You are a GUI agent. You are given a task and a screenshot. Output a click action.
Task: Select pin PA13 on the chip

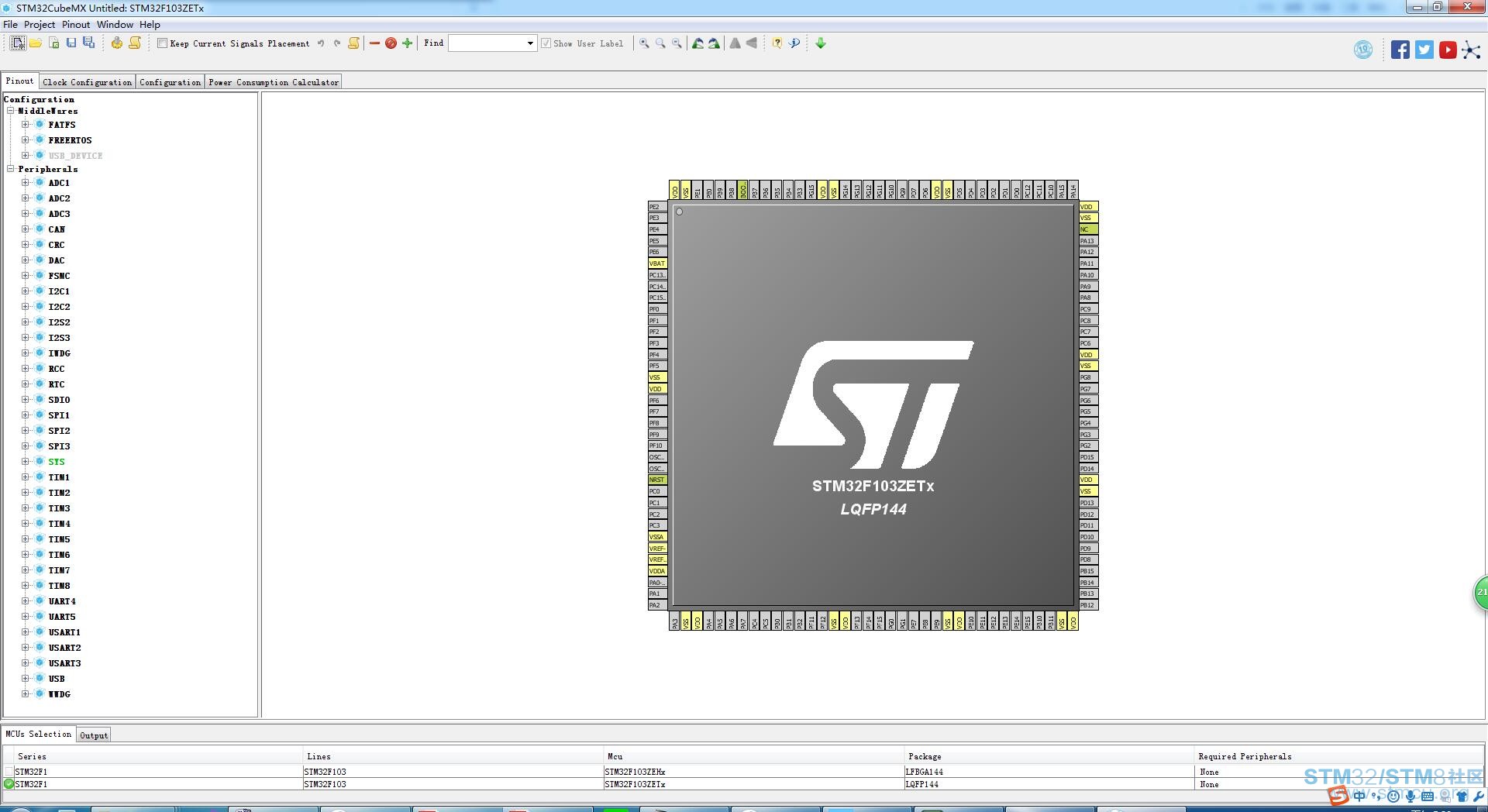(x=1089, y=241)
